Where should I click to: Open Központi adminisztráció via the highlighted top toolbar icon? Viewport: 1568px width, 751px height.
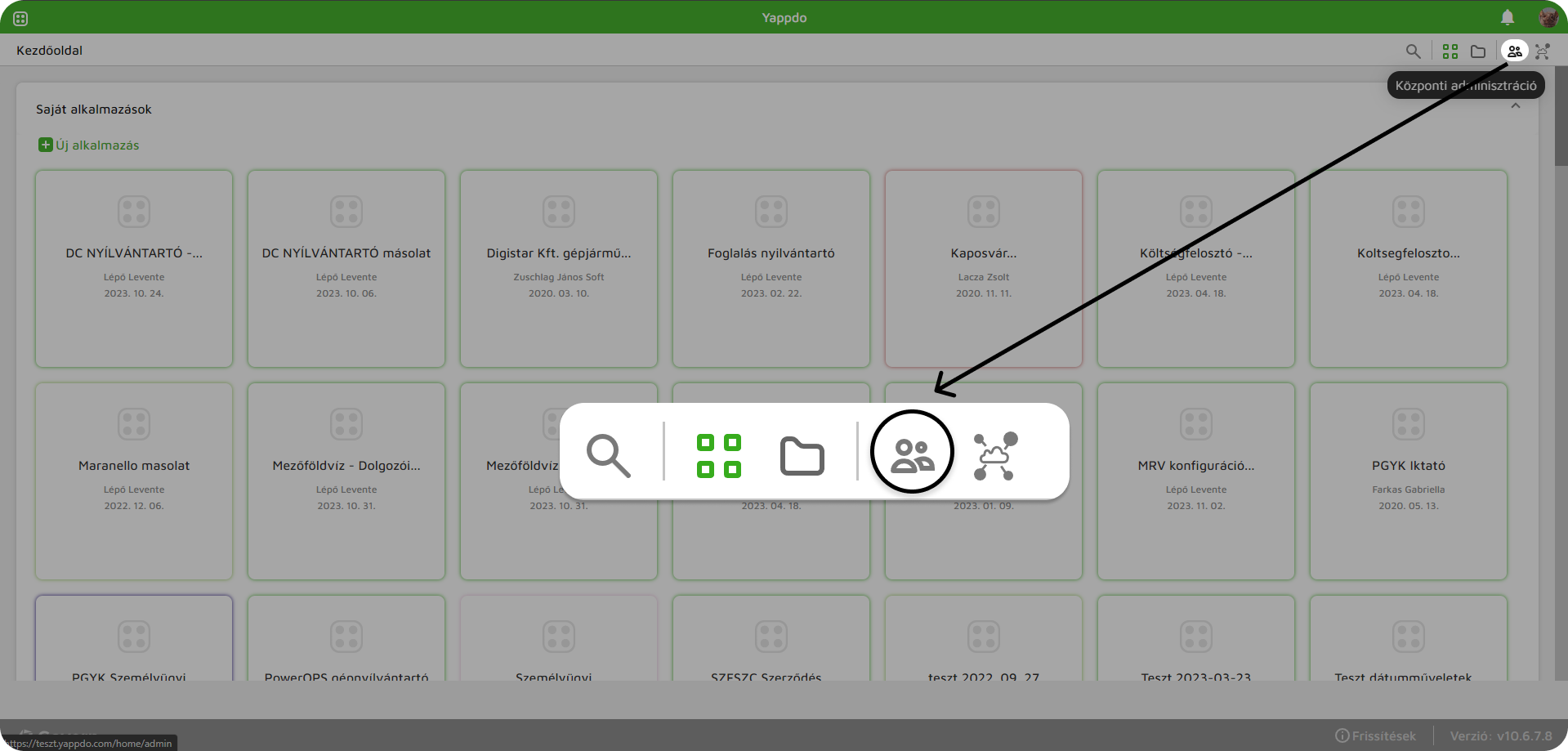coord(1514,51)
